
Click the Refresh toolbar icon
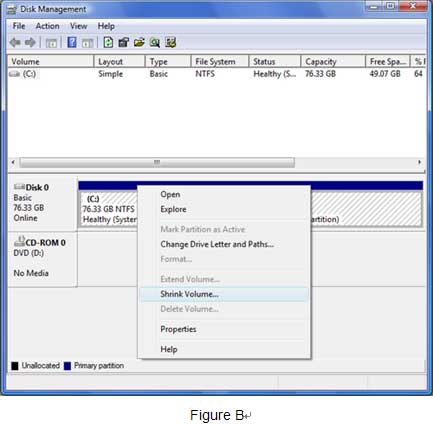click(108, 42)
